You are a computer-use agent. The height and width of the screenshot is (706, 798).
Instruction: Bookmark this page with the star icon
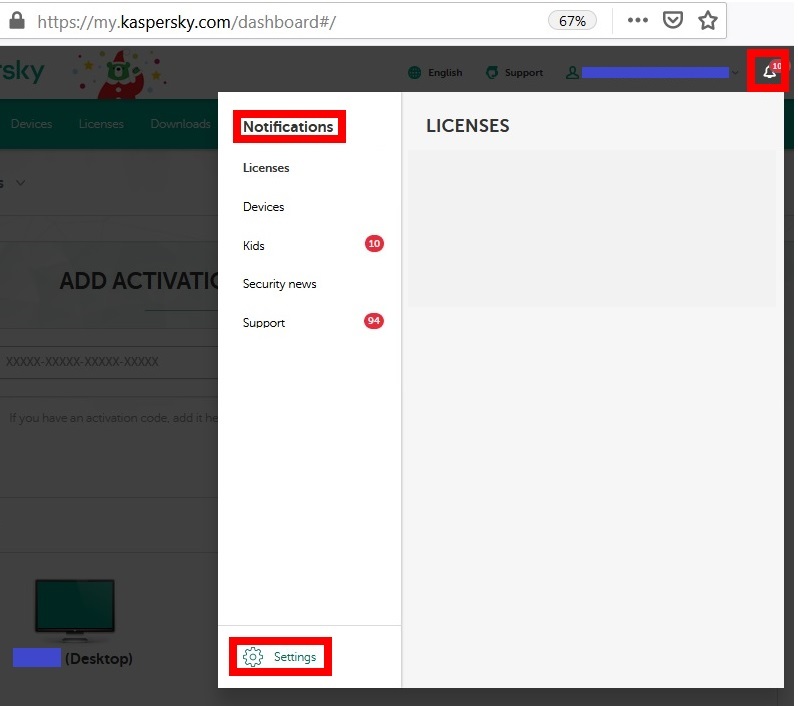tap(707, 20)
